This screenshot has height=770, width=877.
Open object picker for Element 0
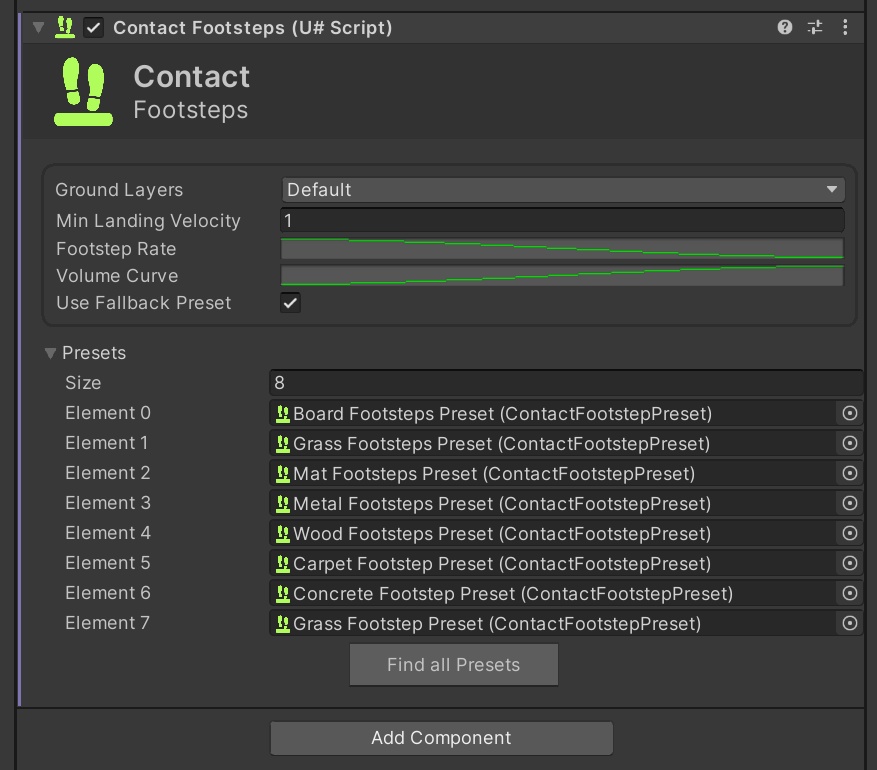(851, 413)
